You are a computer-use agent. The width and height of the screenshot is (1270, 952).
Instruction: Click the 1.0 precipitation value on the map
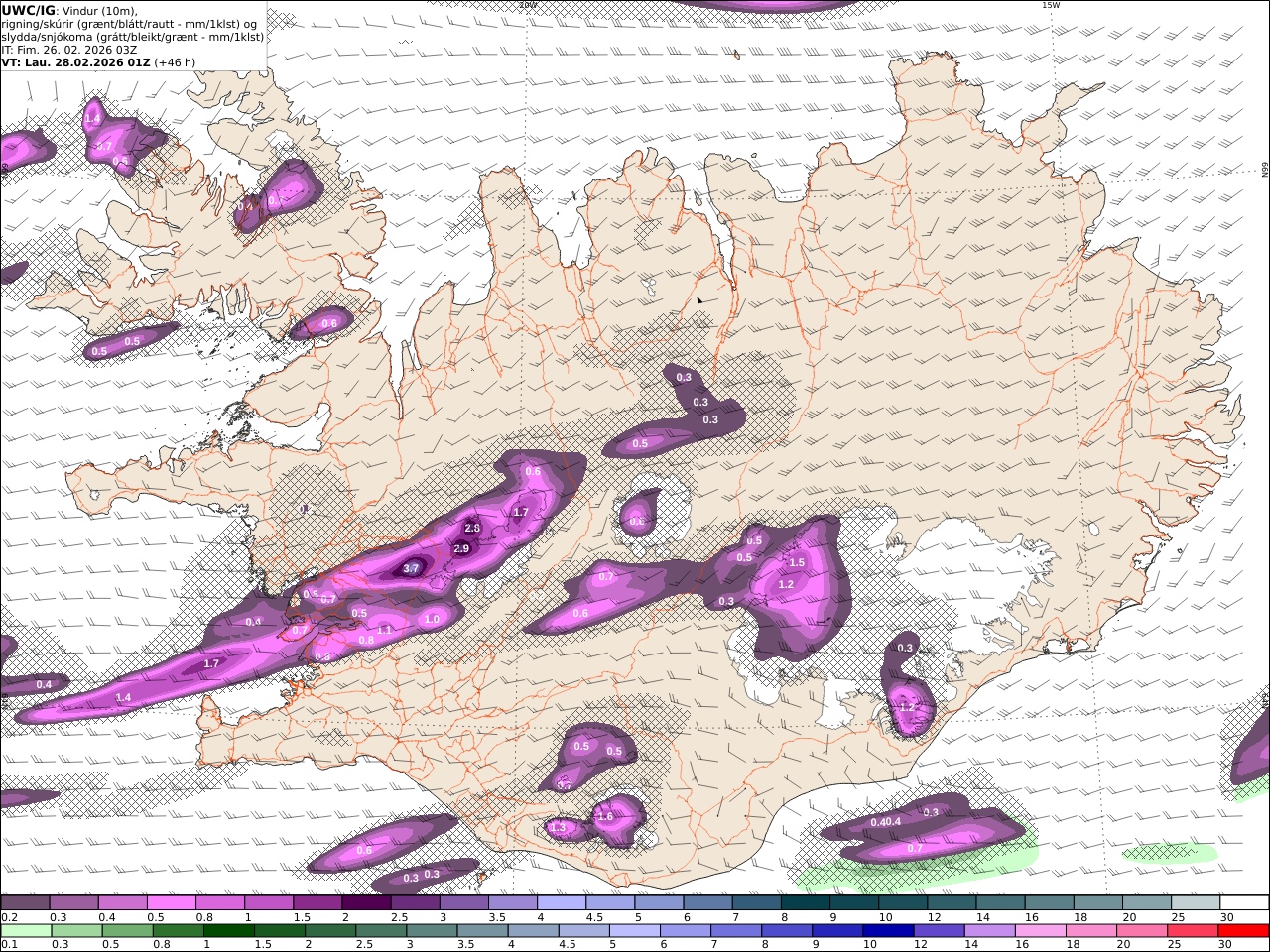click(x=432, y=619)
